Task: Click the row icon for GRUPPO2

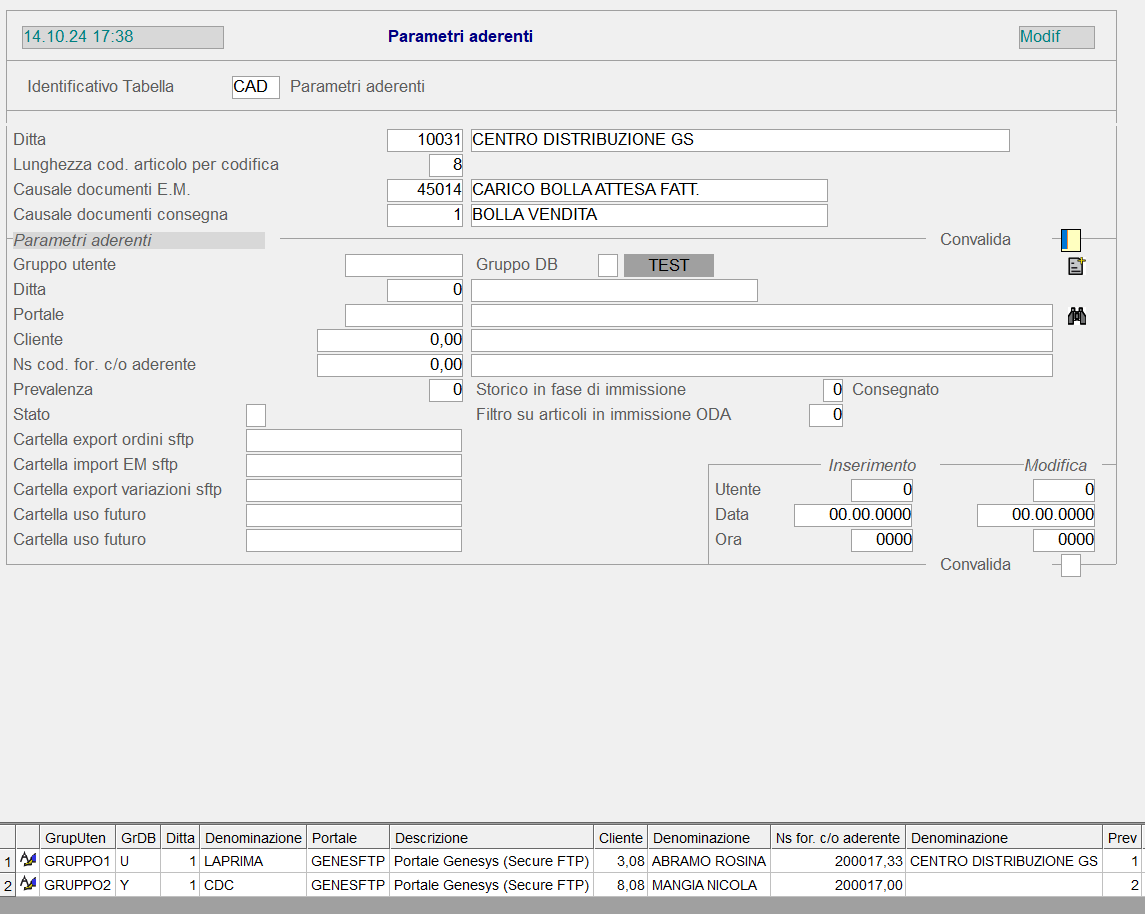Action: (28, 884)
